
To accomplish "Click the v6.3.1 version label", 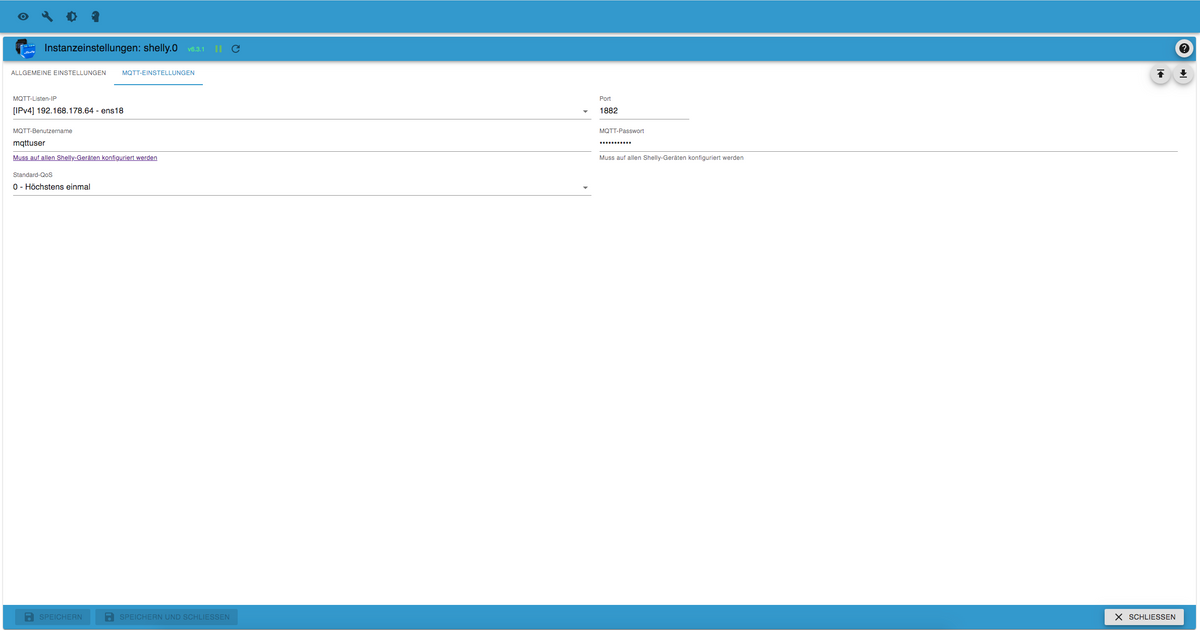I will pos(196,49).
